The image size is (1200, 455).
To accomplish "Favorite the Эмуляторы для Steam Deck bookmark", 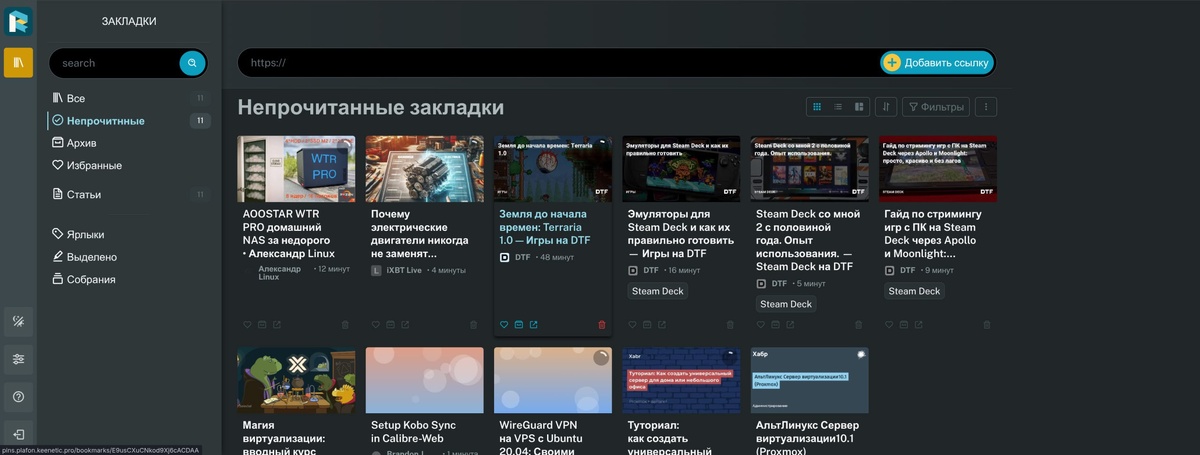I will 632,325.
